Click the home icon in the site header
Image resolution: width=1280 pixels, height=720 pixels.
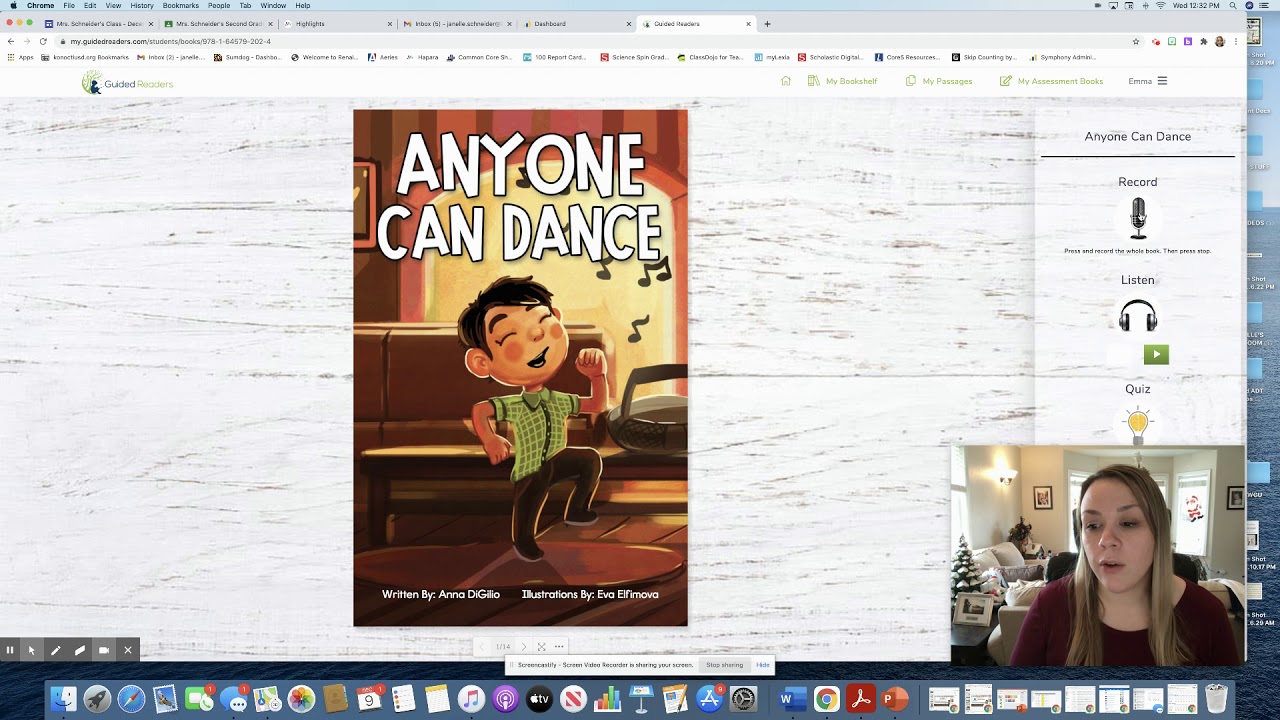[x=786, y=81]
